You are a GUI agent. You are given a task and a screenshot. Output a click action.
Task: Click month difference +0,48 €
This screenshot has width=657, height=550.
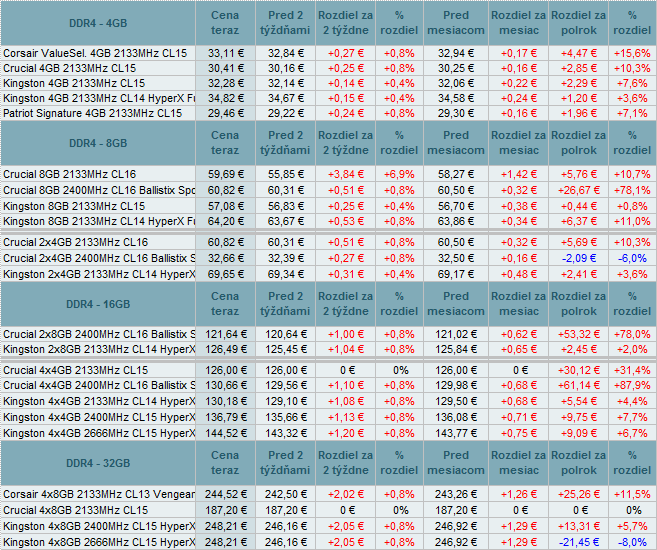519,274
